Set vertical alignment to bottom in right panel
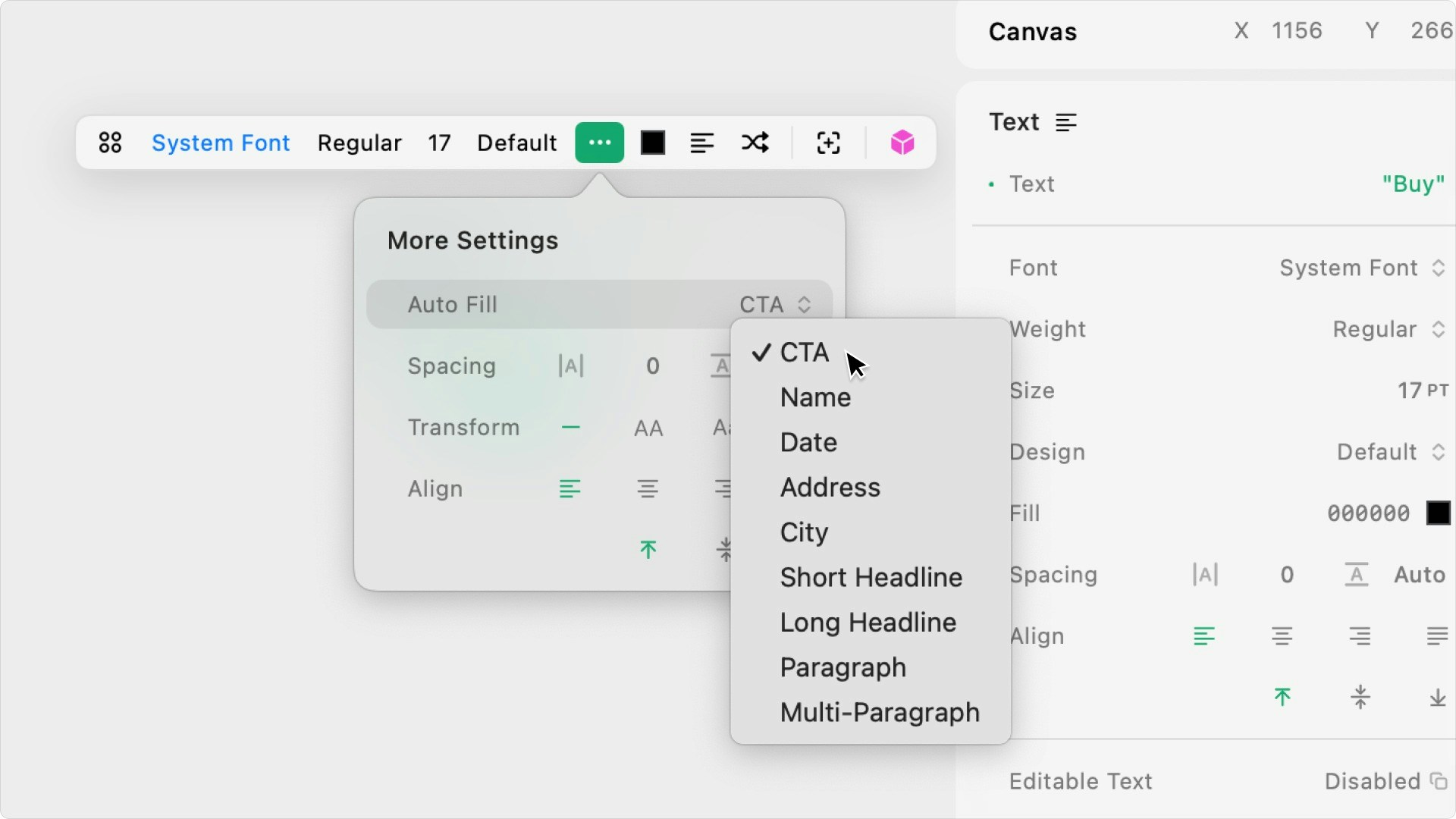1456x819 pixels. click(1437, 698)
